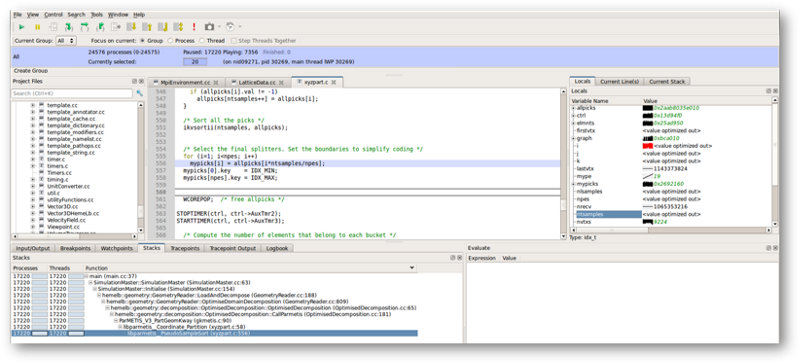The width and height of the screenshot is (800, 364).
Task: Expand the graph variable
Action: 573,138
